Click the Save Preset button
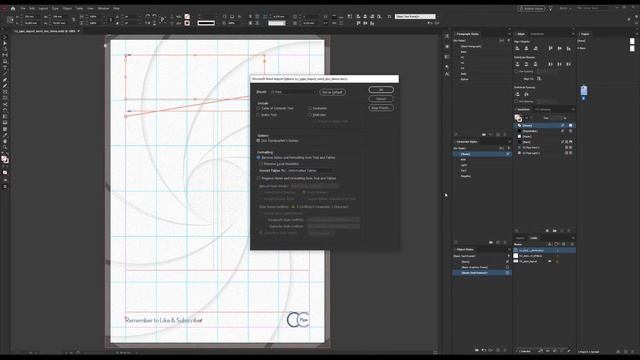640x360 pixels. pyautogui.click(x=381, y=108)
